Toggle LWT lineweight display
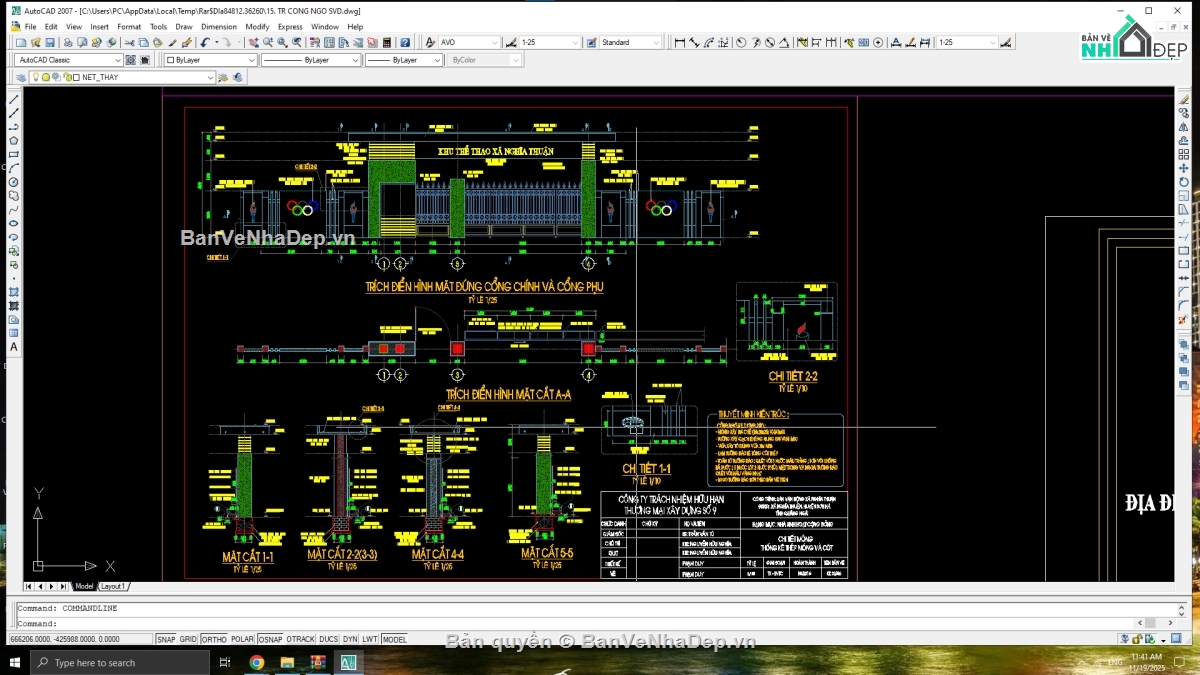This screenshot has height=675, width=1200. pos(370,639)
